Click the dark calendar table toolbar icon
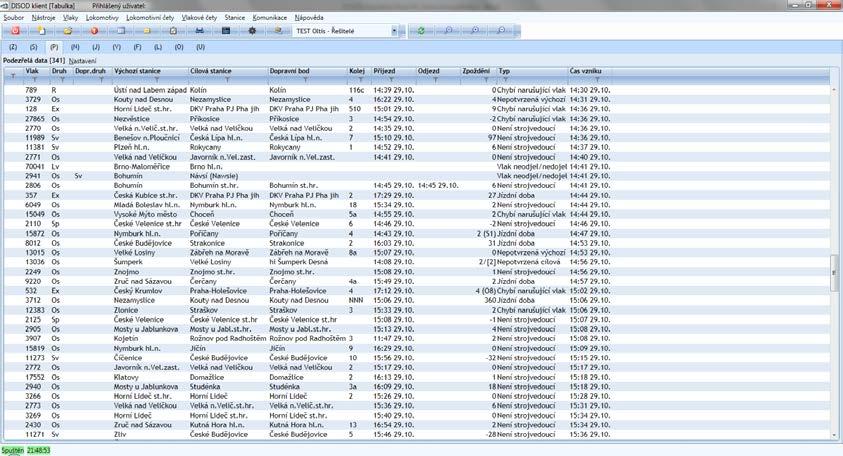The image size is (843, 456). (226, 31)
